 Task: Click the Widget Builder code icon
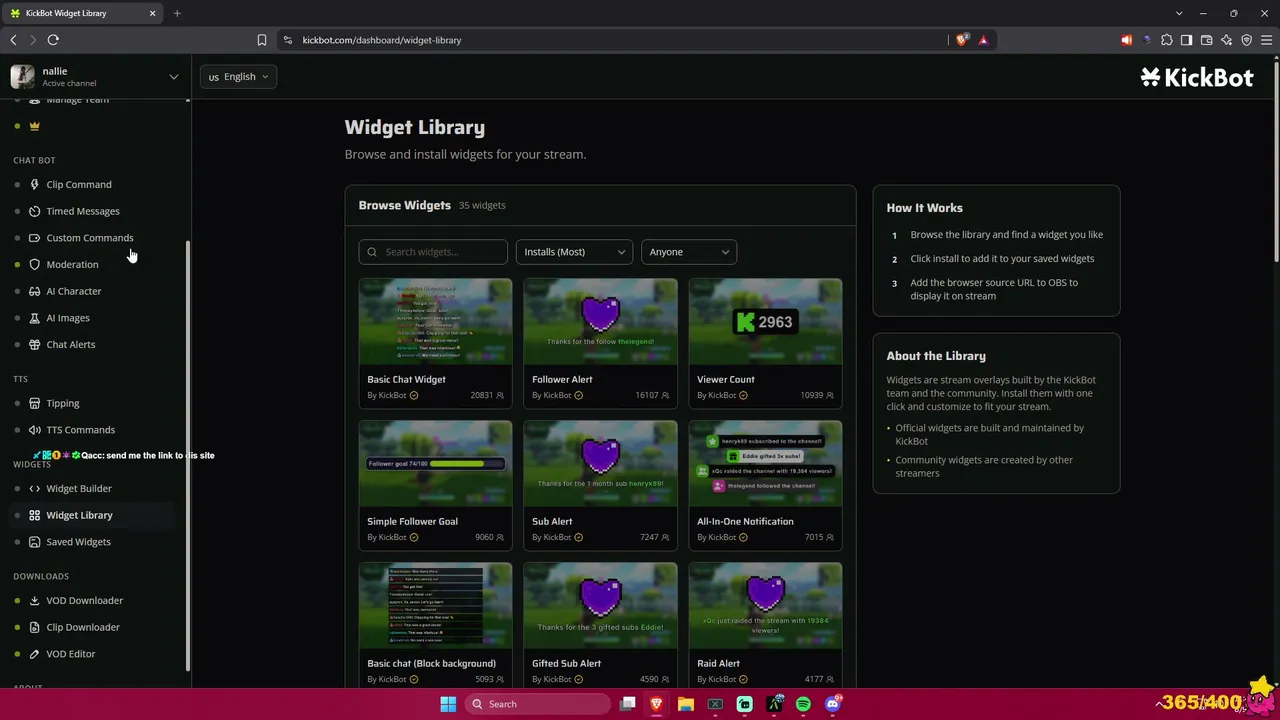[35, 488]
